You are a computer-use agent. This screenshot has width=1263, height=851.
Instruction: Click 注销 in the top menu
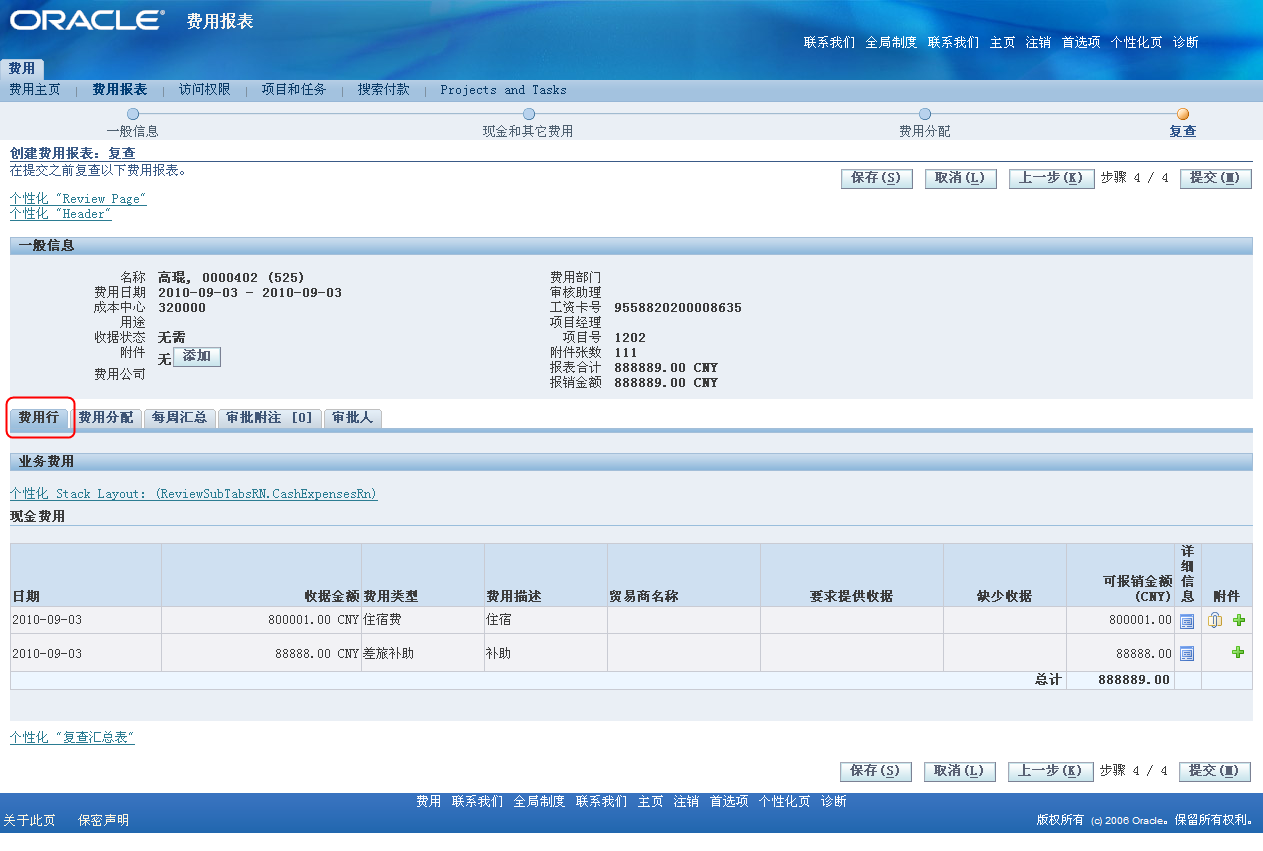point(1038,43)
